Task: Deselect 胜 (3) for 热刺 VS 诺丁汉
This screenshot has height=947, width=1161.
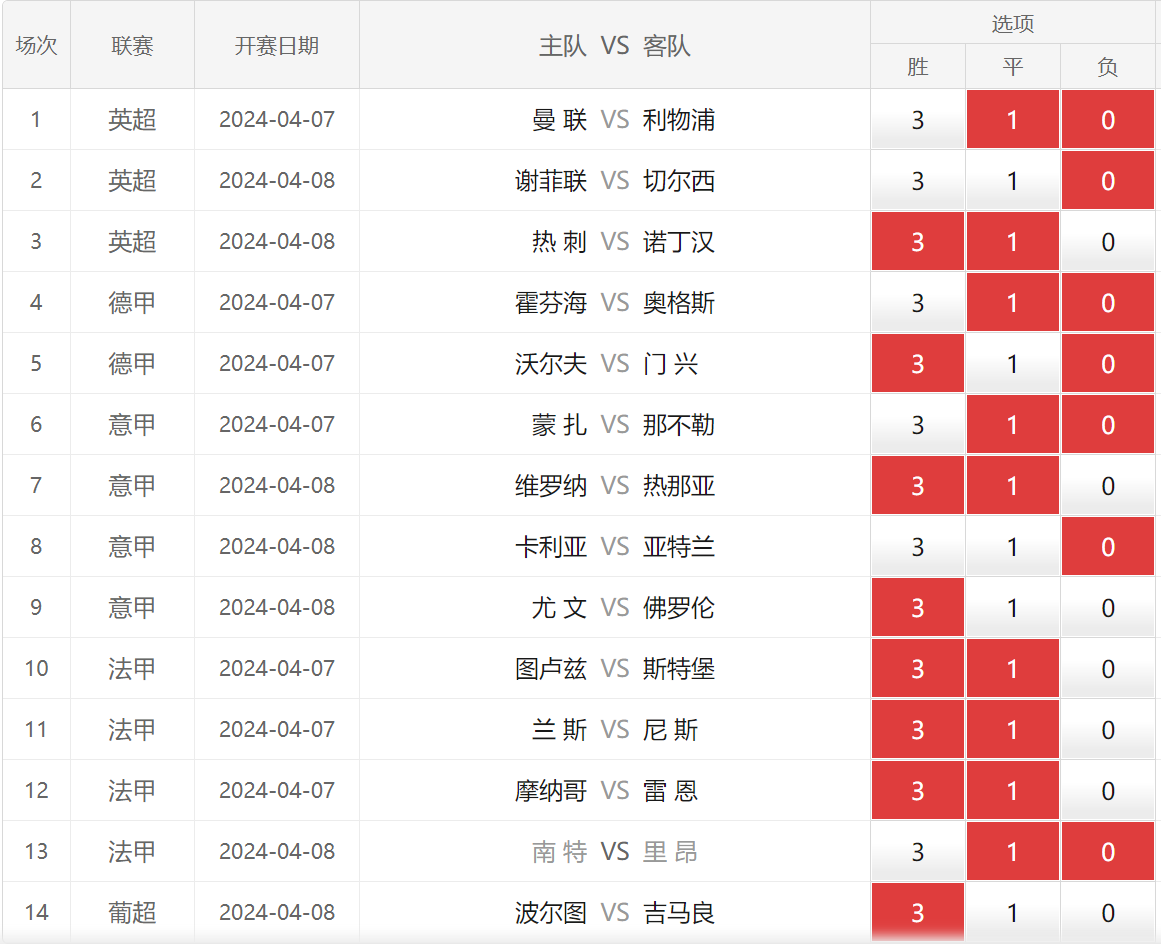Action: [x=917, y=241]
